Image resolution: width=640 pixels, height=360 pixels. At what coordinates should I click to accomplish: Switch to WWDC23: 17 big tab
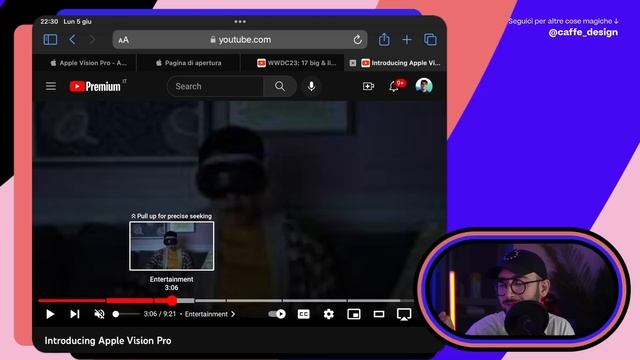(x=297, y=63)
